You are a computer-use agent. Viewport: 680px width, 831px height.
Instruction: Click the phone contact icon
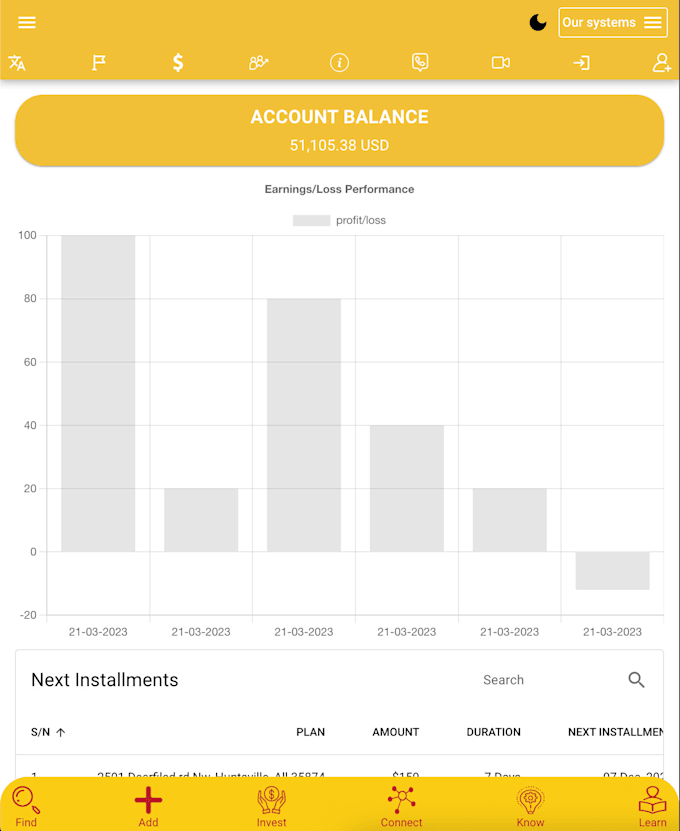(420, 63)
